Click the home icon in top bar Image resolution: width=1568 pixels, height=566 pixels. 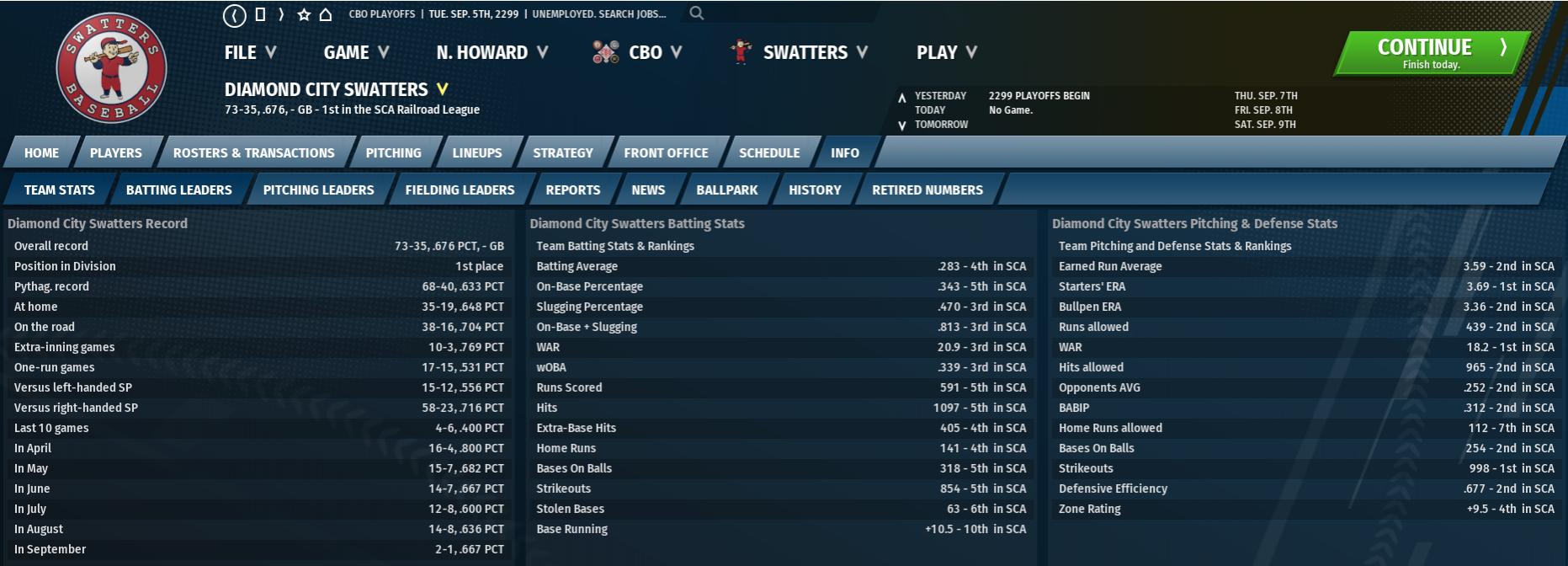point(326,14)
